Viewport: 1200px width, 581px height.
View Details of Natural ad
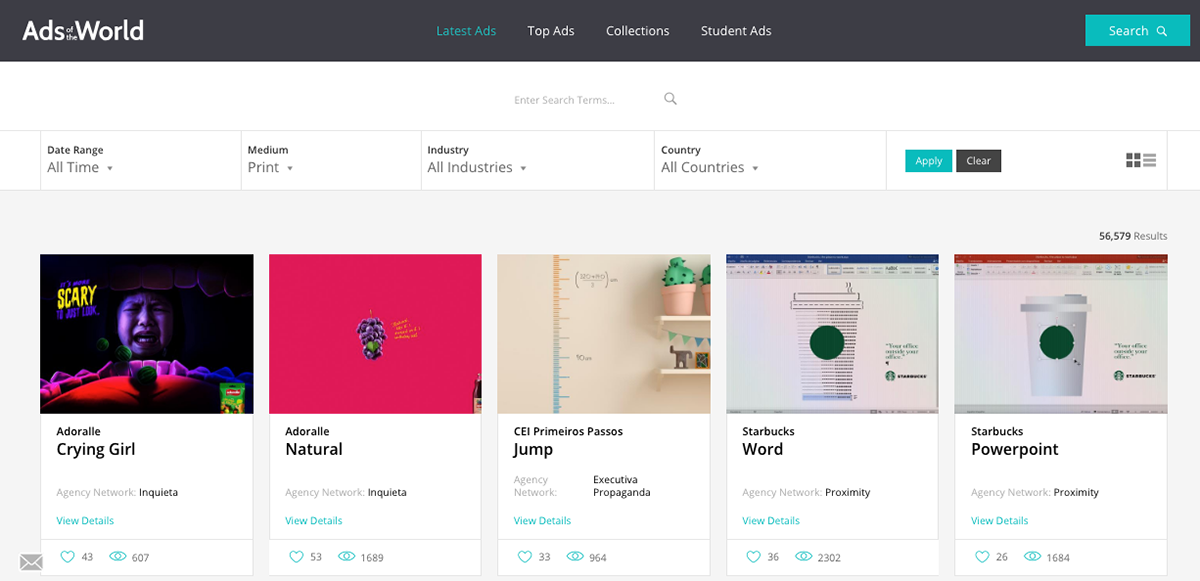point(314,520)
